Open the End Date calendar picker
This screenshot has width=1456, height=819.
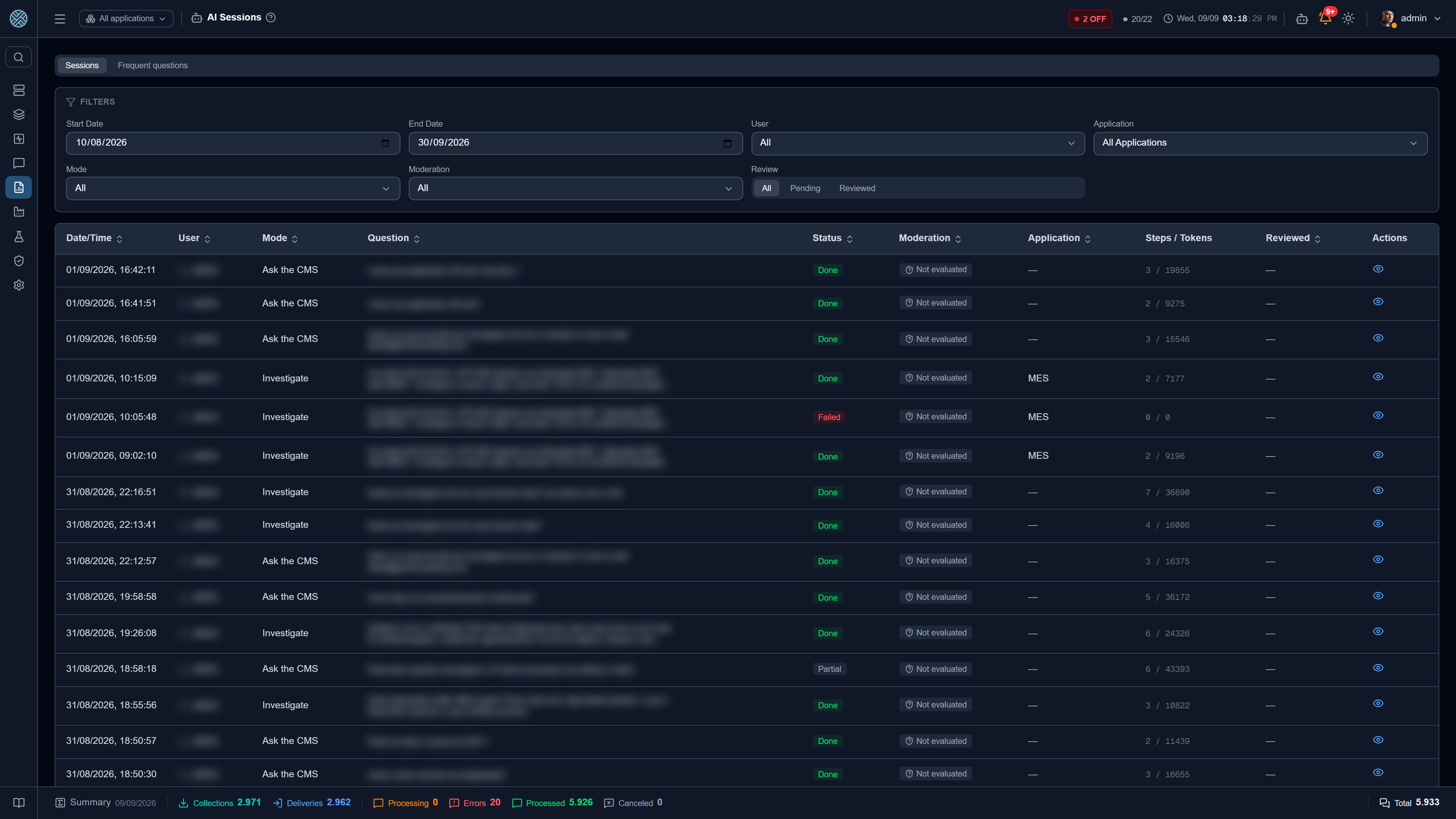728,143
